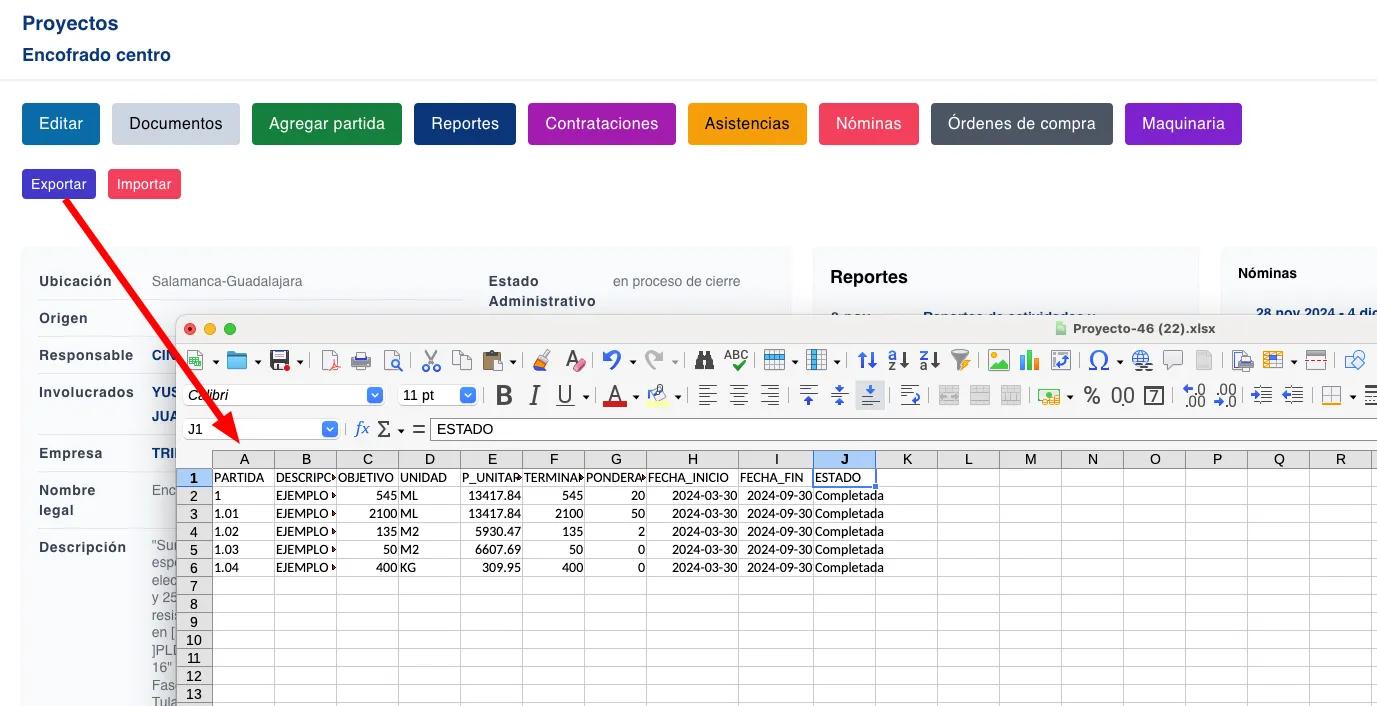Open the Name Box J1 dropdown
Viewport: 1377px width, 706px height.
tap(330, 429)
